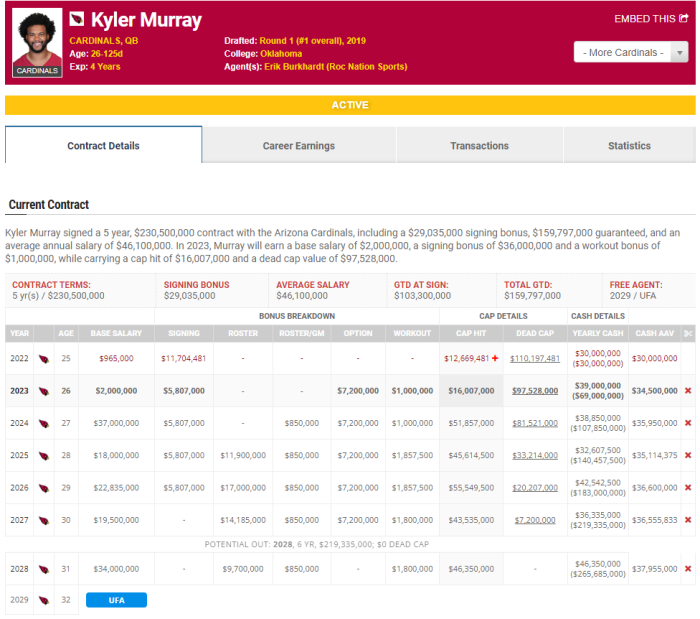Click the EMBED THIS link
This screenshot has width=700, height=619.
651,19
